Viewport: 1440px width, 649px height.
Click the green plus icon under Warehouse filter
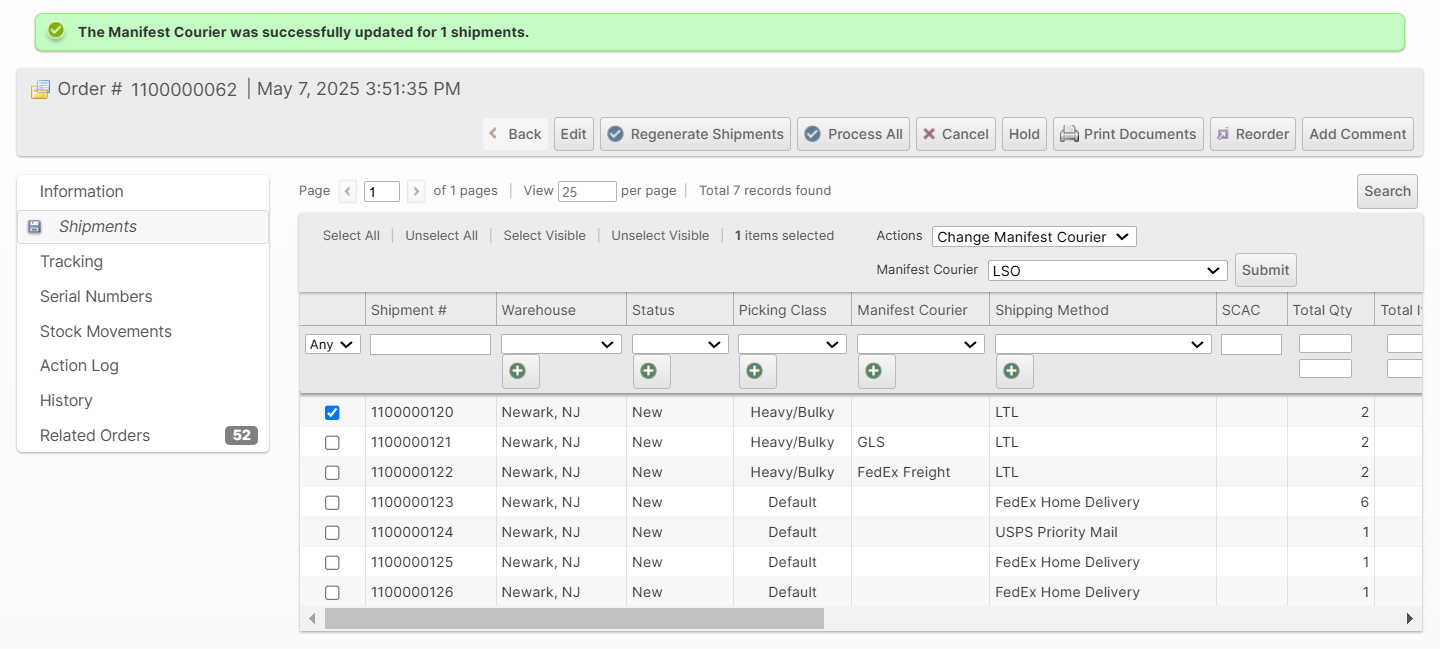520,371
